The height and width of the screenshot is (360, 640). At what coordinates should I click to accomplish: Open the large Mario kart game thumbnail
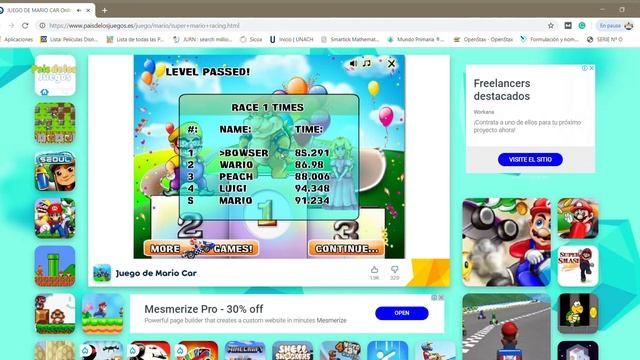pos(507,242)
